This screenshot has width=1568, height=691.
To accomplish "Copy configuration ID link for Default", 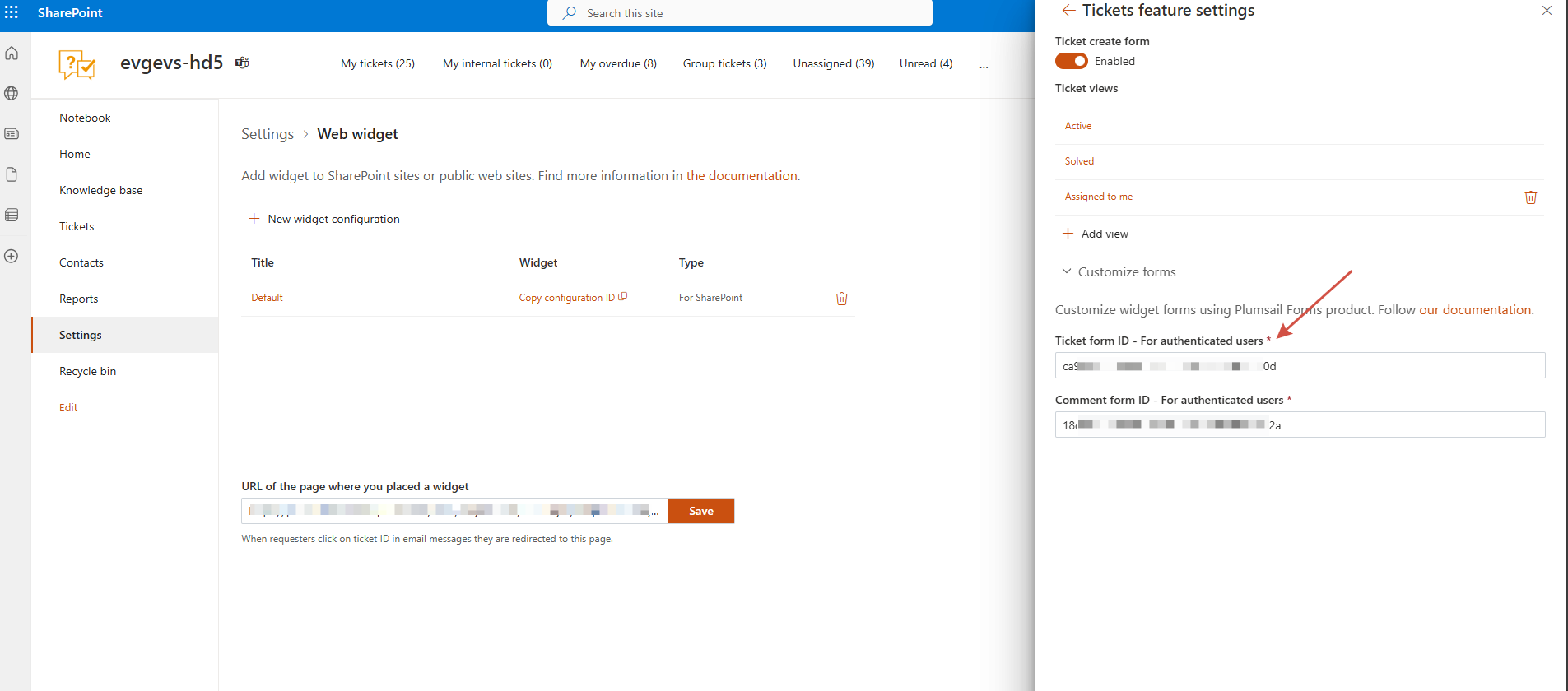I will [572, 298].
